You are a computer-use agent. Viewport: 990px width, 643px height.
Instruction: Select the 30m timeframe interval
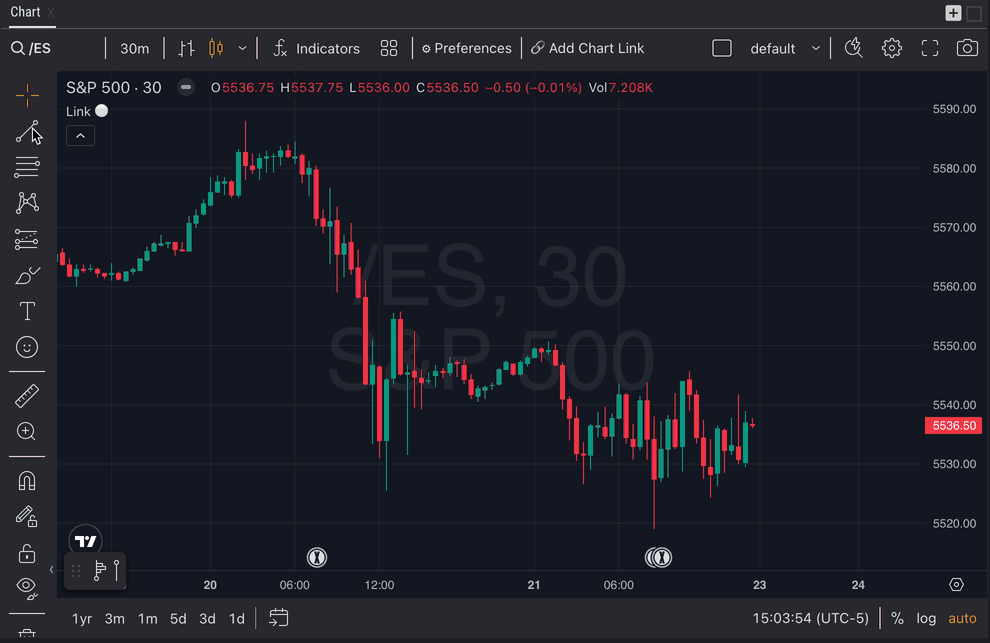[x=134, y=48]
